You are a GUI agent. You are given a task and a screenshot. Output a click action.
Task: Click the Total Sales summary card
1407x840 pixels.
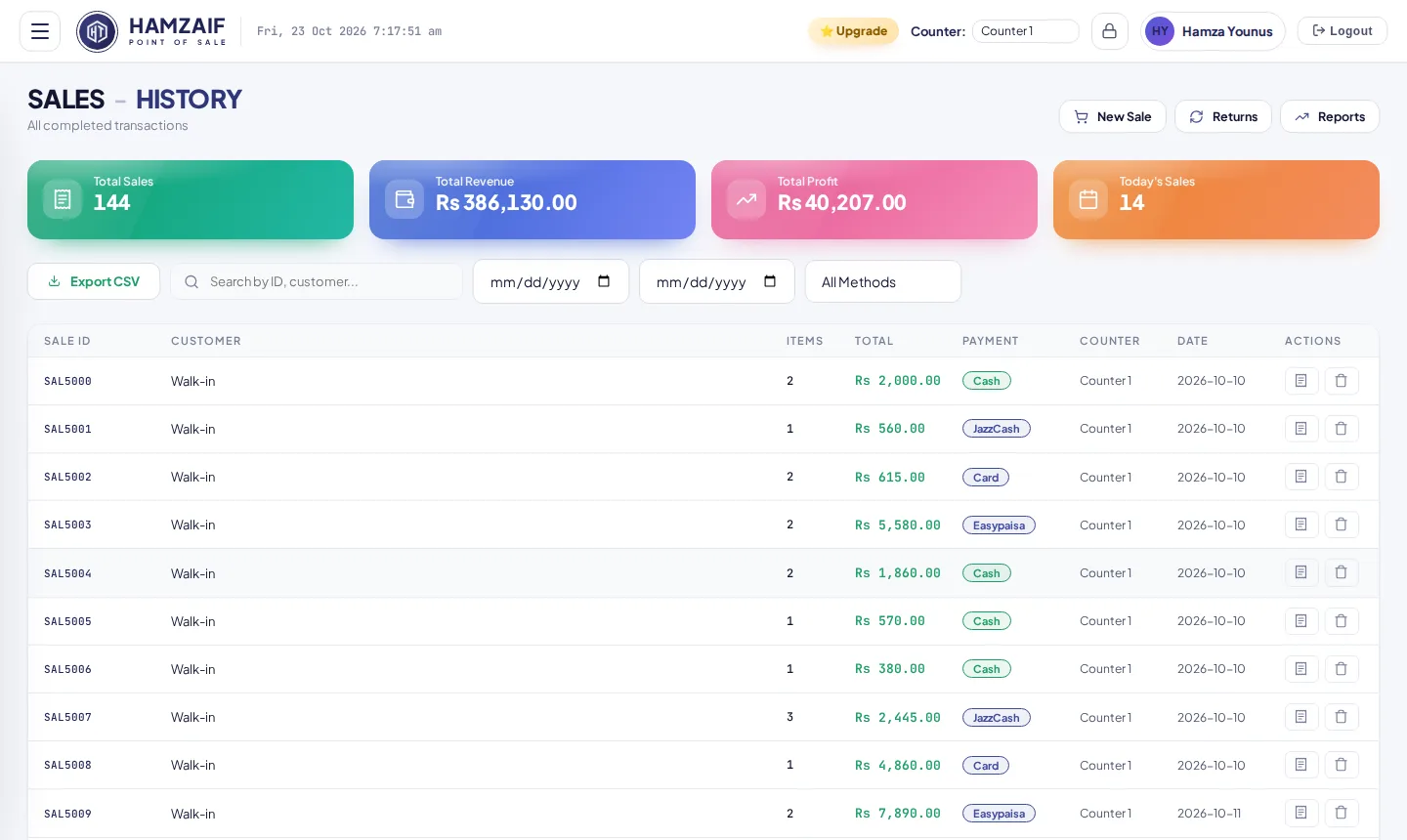191,200
